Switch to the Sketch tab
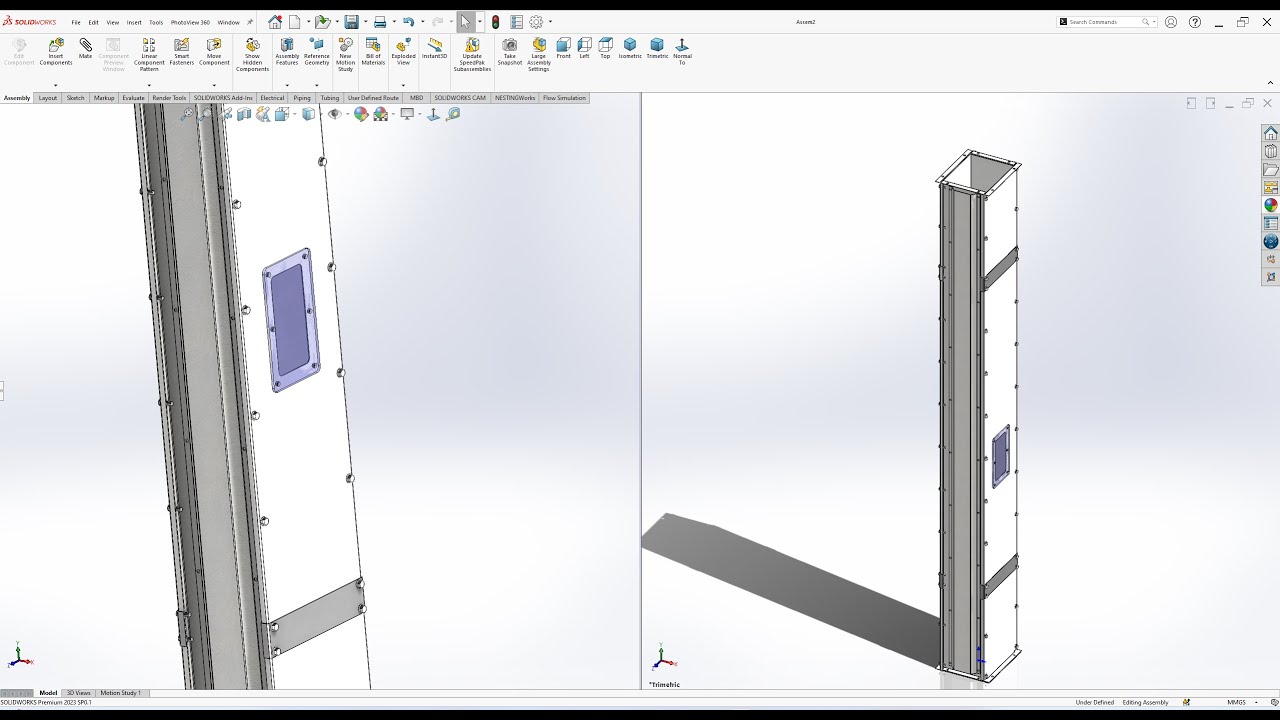 click(75, 98)
